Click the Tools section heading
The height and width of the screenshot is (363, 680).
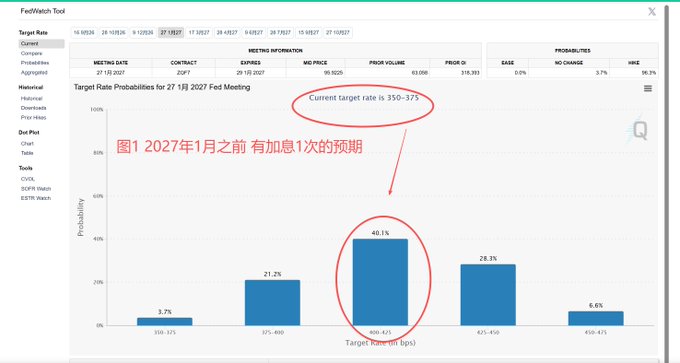coord(26,168)
